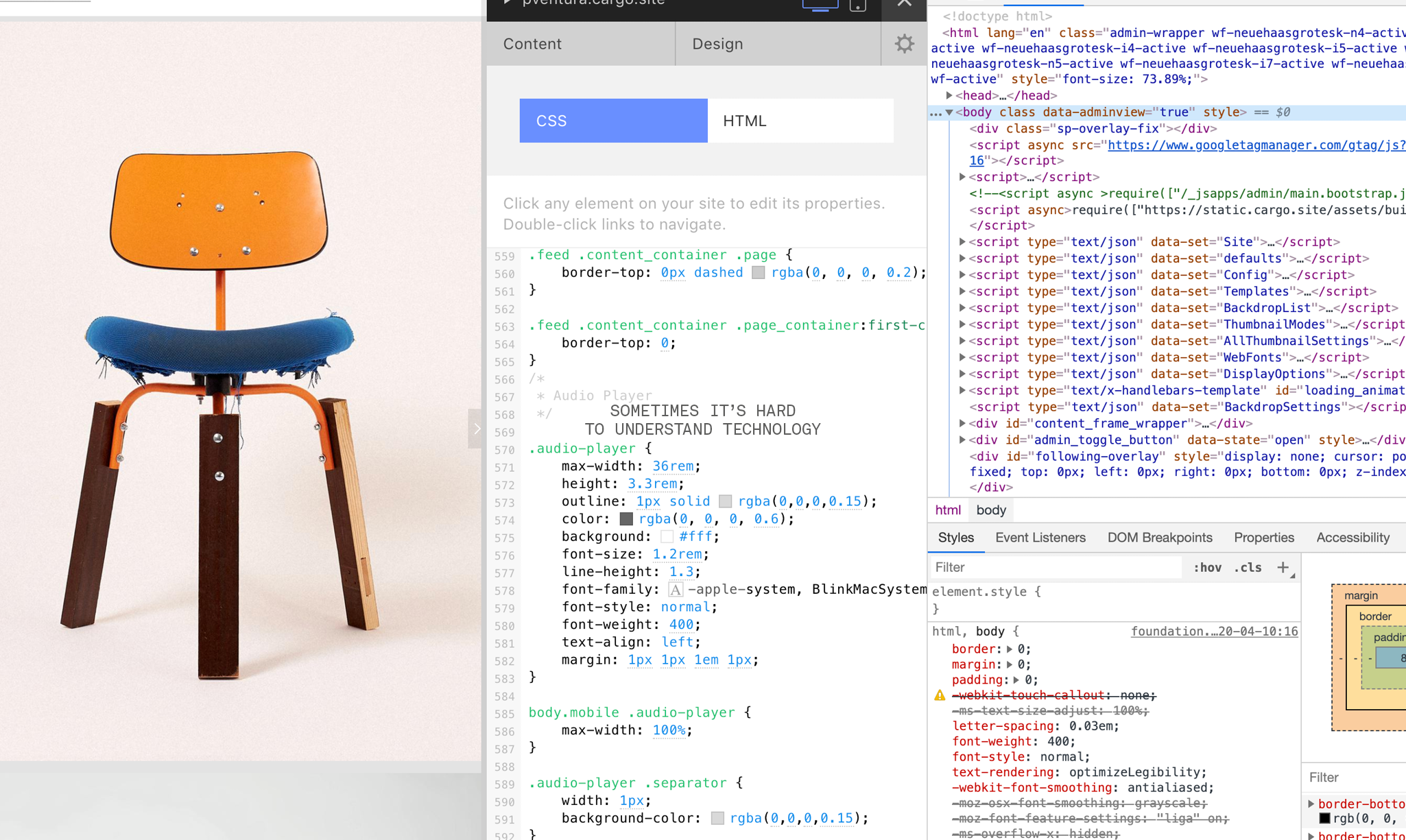Expand the border shorthand property
Viewport: 1406px width, 840px height.
tap(1010, 649)
